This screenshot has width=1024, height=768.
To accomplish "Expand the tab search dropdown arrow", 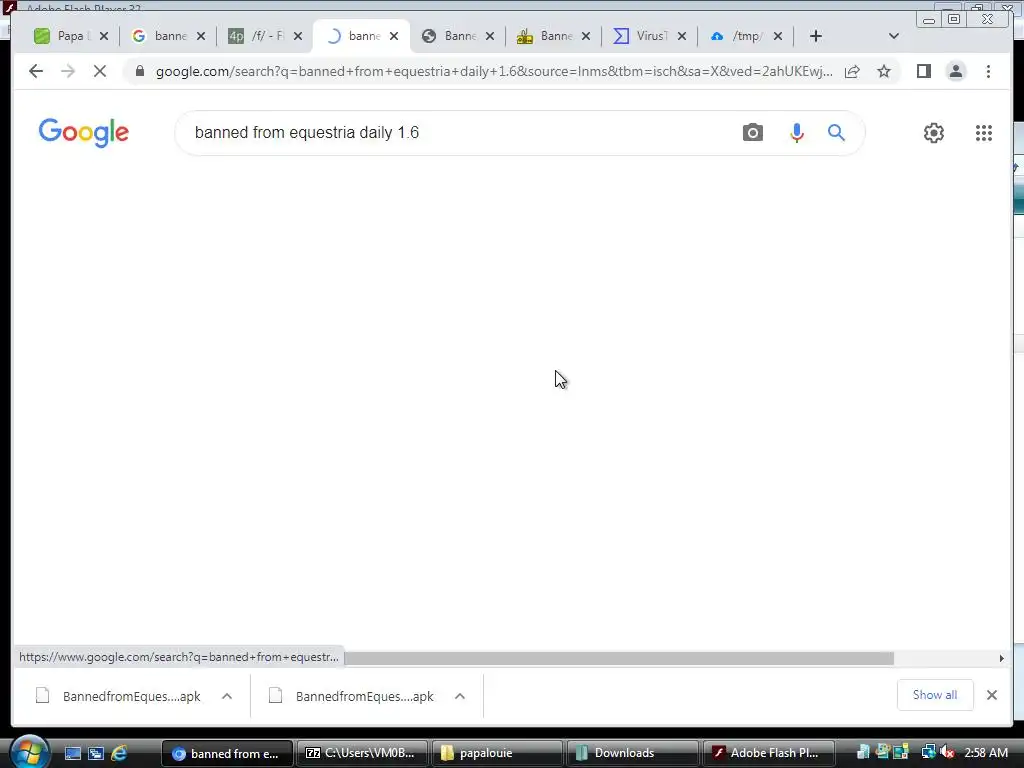I will click(x=893, y=36).
